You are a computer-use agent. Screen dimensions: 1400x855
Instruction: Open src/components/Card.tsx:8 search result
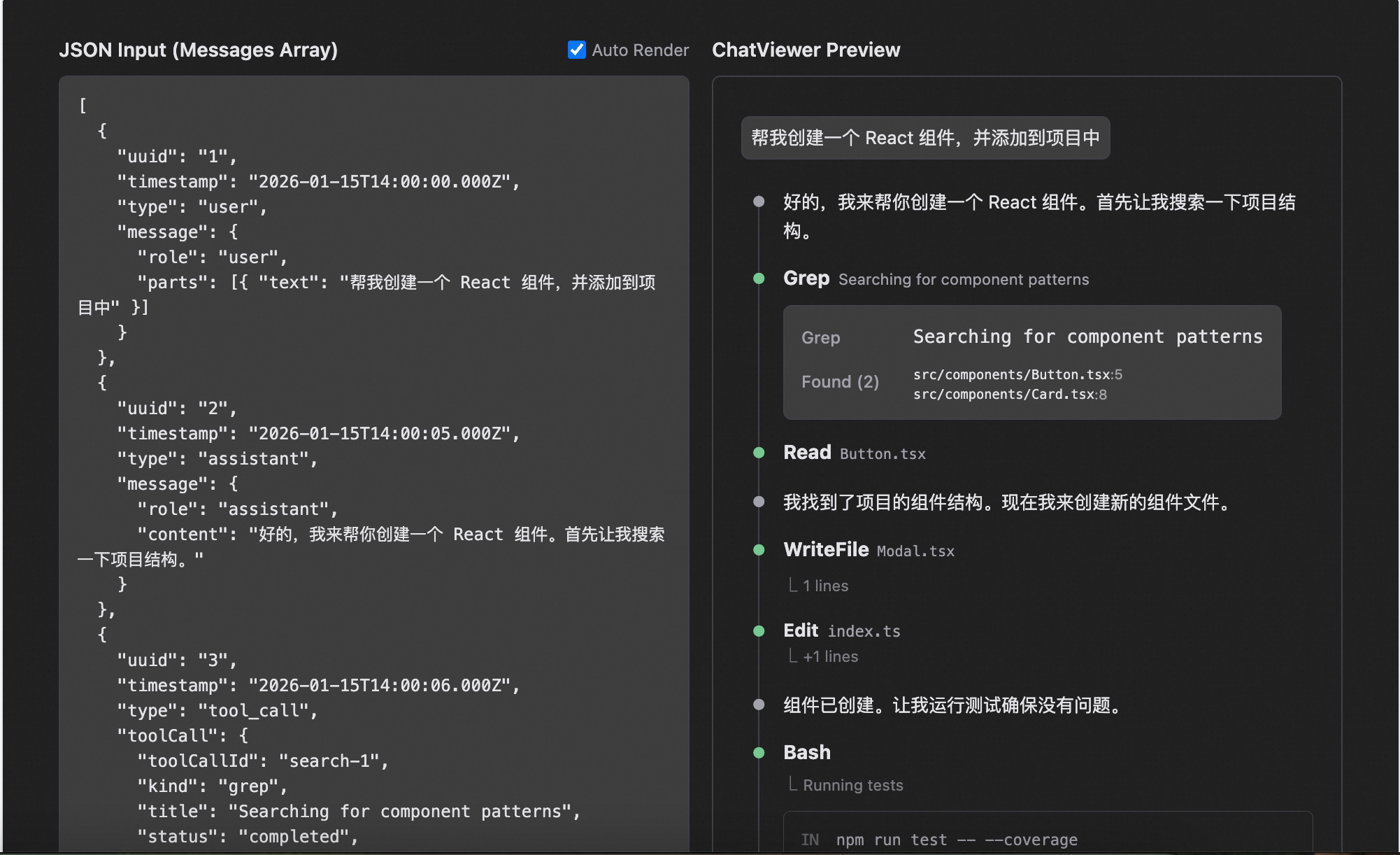tap(1010, 395)
